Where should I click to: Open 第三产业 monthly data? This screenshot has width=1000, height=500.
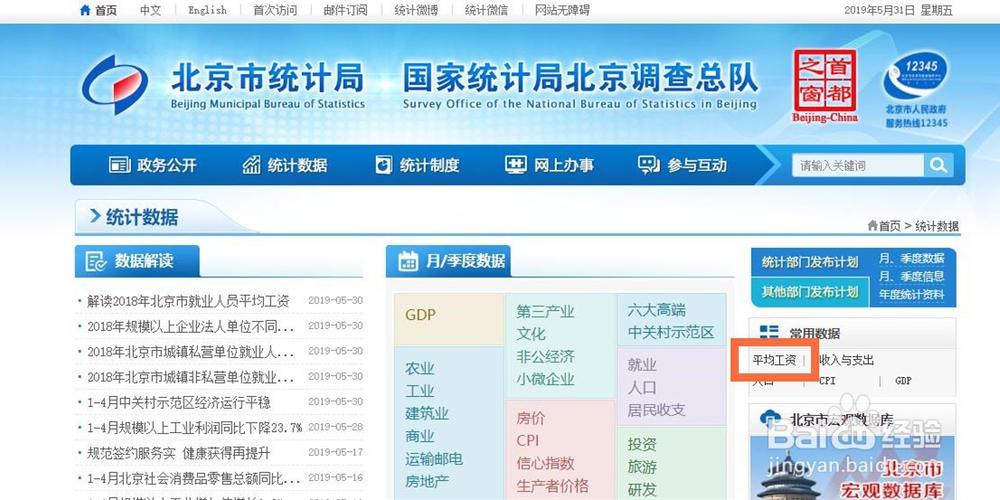pyautogui.click(x=545, y=311)
